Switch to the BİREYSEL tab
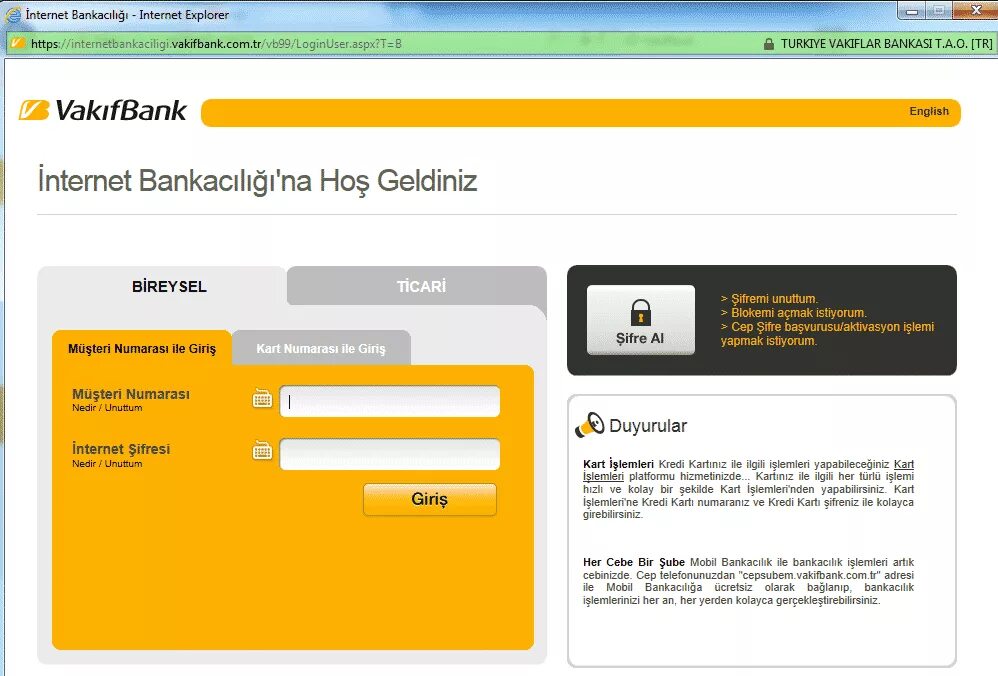The height and width of the screenshot is (676, 998). 169,286
